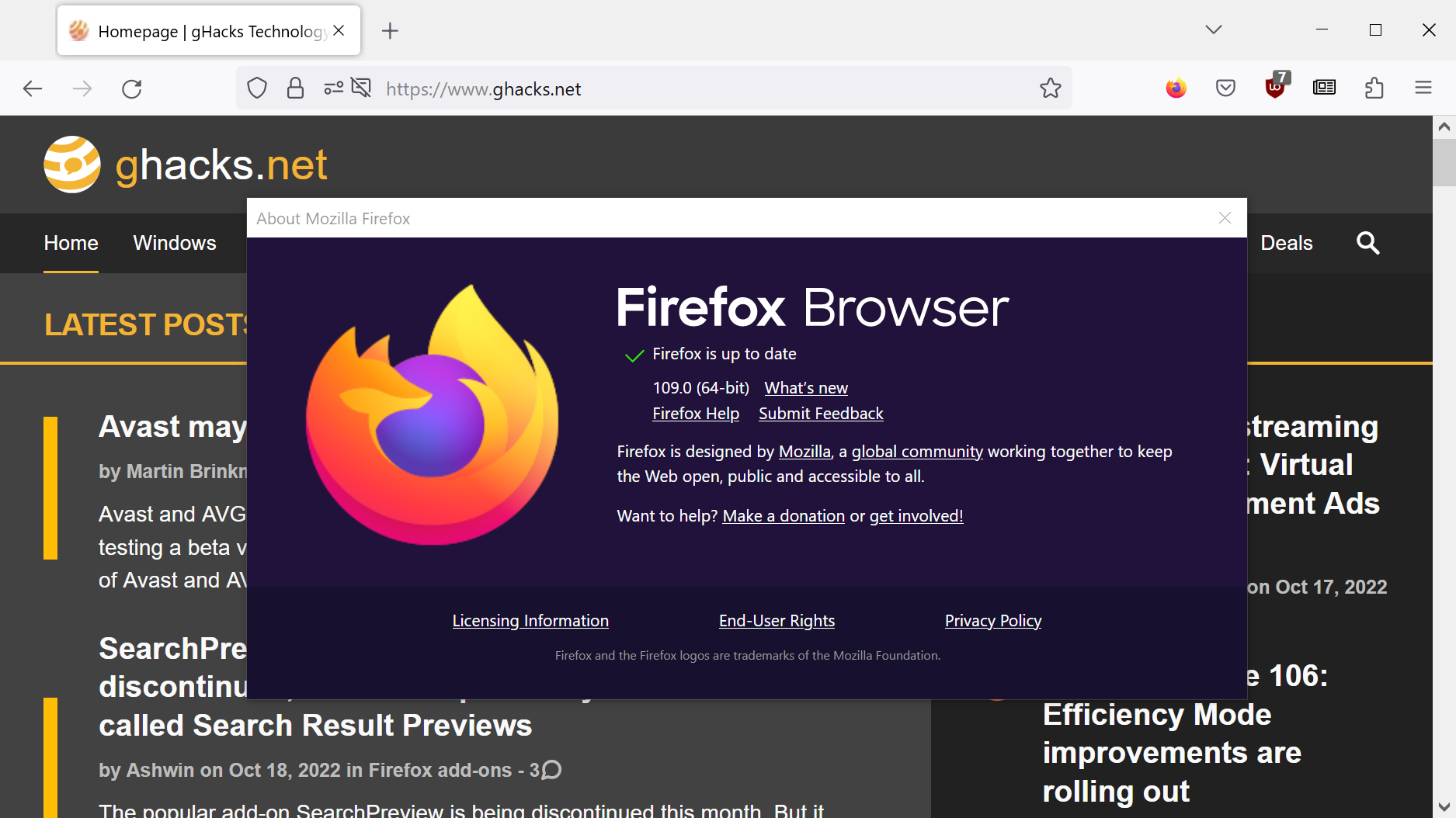Close the About Mozilla Firefox dialog
The image size is (1456, 818).
pos(1225,218)
